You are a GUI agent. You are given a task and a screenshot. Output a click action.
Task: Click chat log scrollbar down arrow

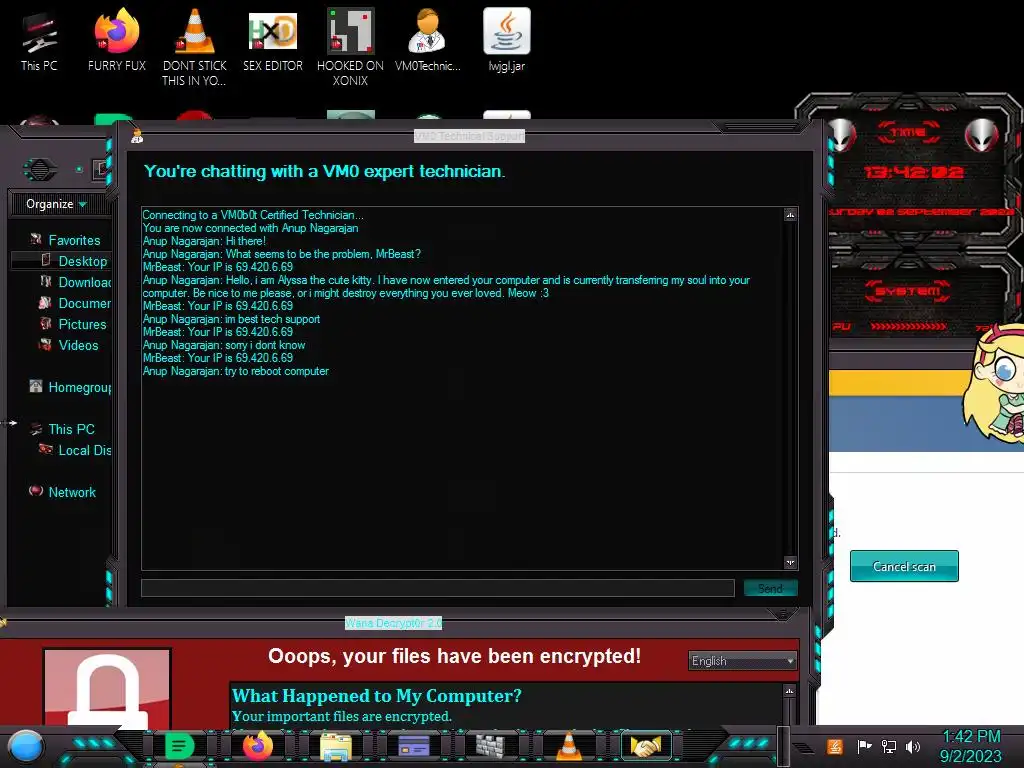[790, 562]
